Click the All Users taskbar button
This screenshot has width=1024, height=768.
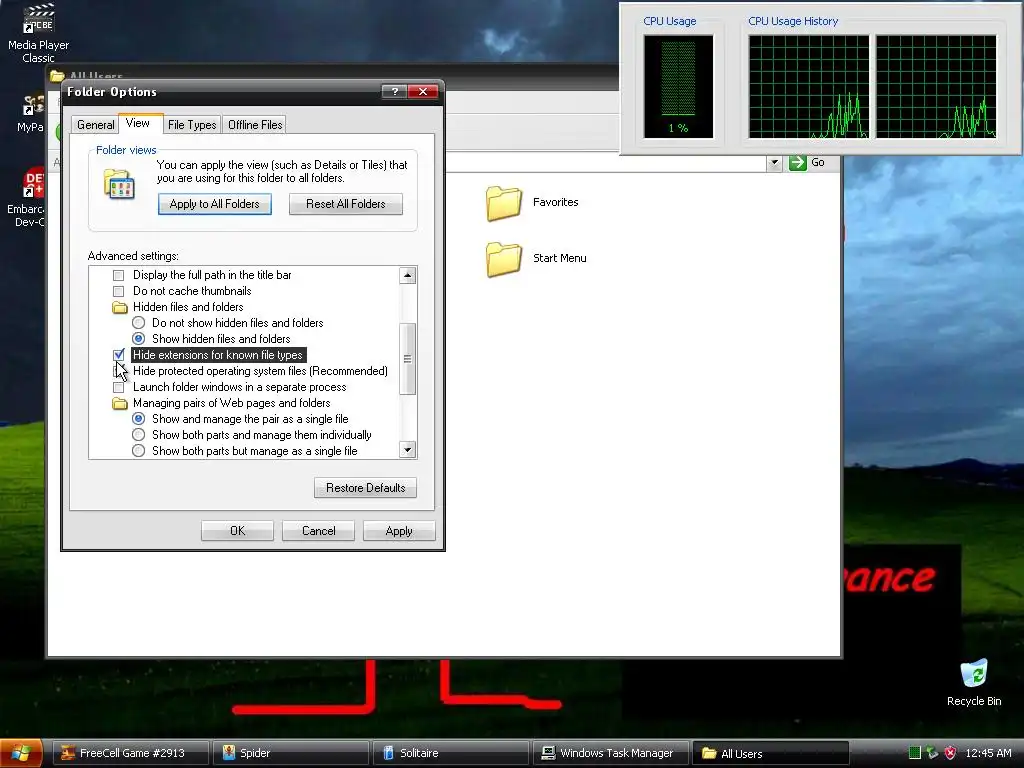(771, 753)
